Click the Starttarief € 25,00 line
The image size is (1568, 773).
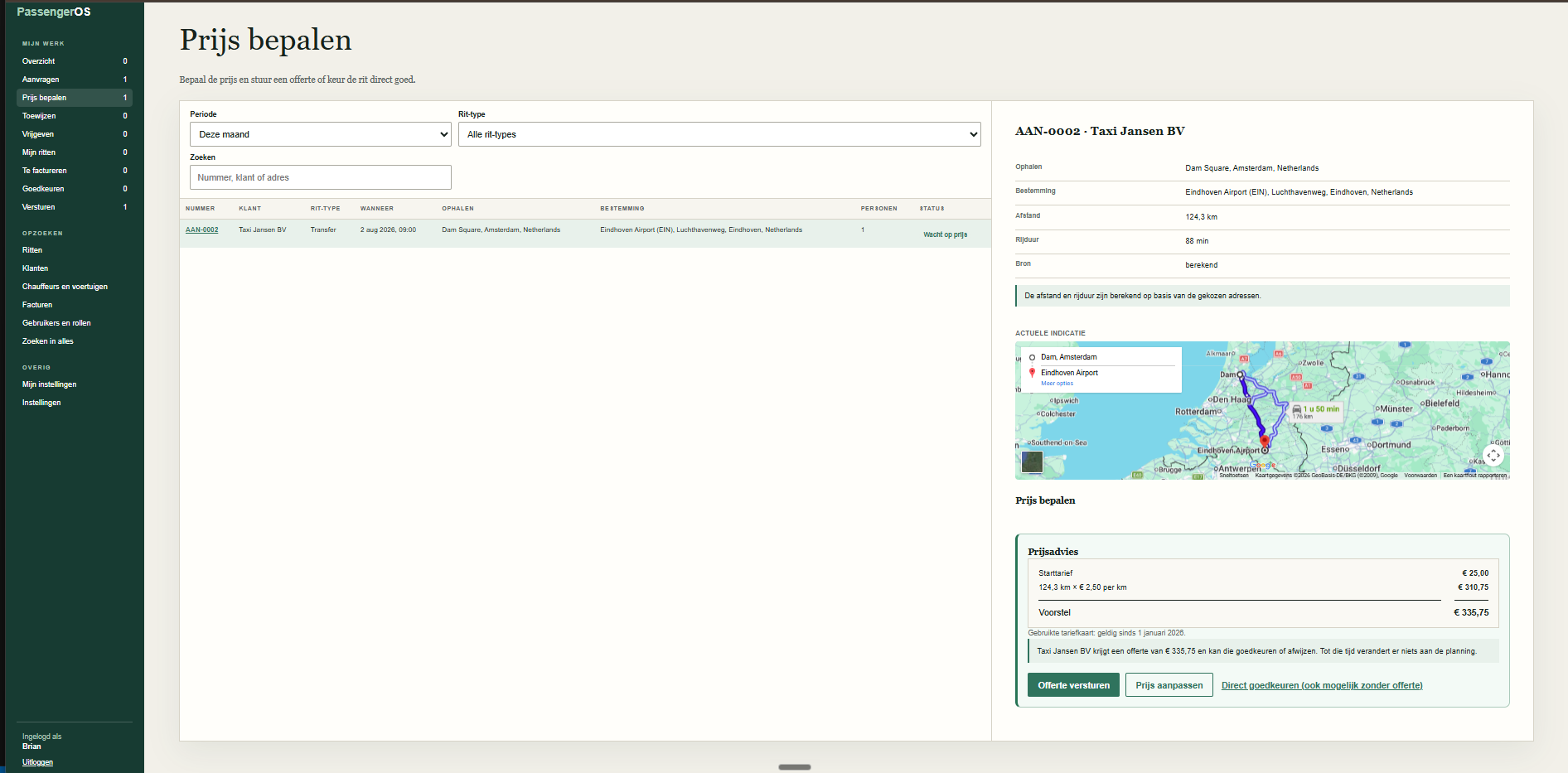tap(1263, 573)
